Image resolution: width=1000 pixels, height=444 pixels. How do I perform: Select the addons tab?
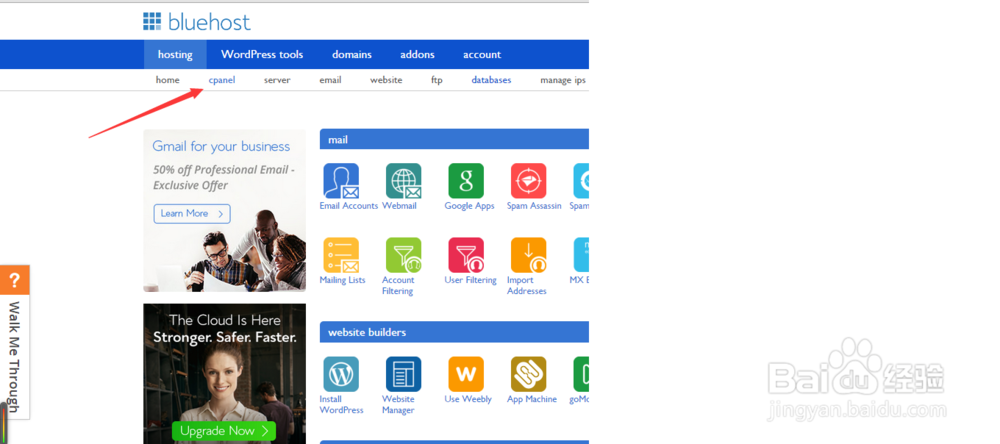click(x=418, y=54)
